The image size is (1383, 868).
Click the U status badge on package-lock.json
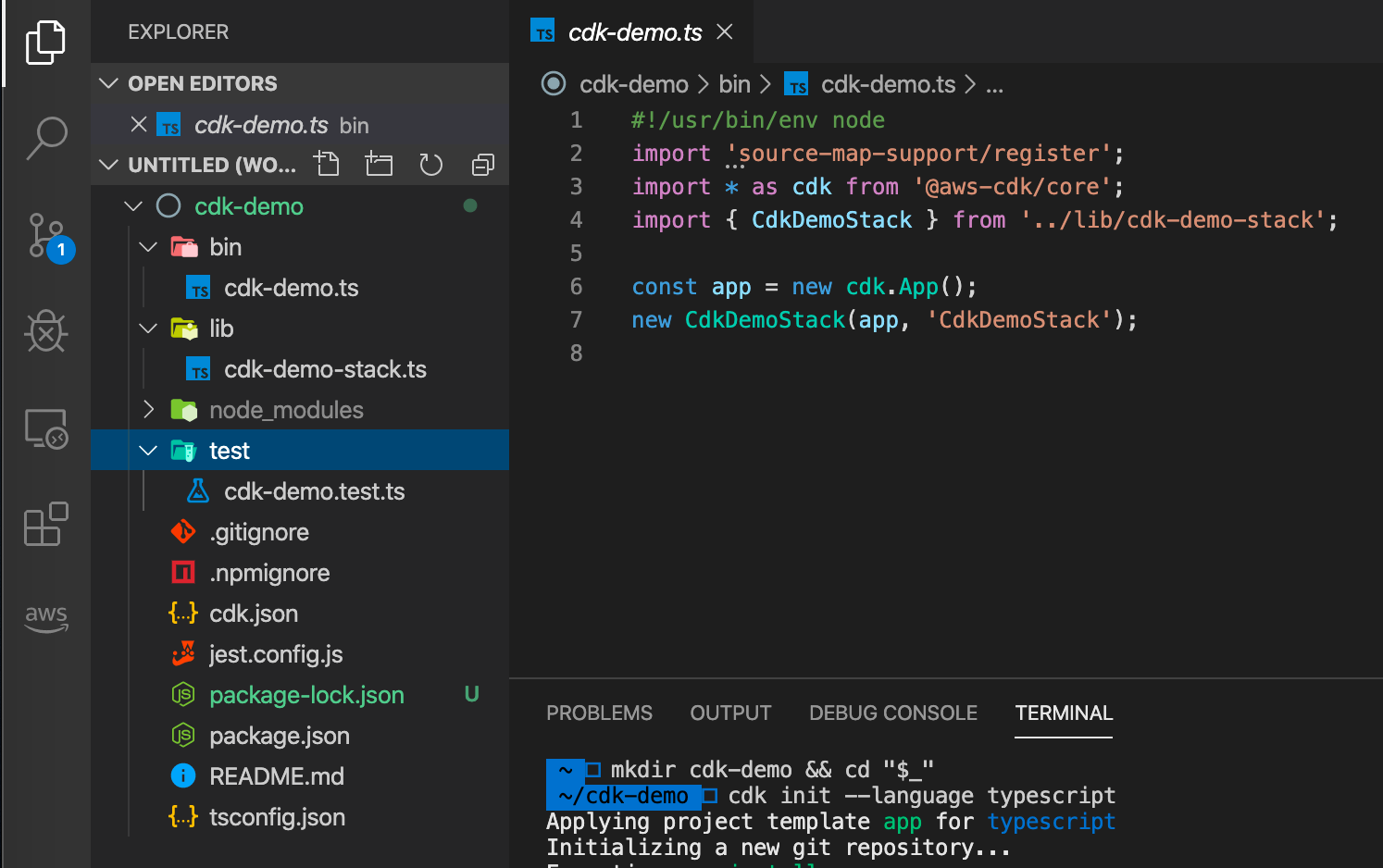coord(471,694)
